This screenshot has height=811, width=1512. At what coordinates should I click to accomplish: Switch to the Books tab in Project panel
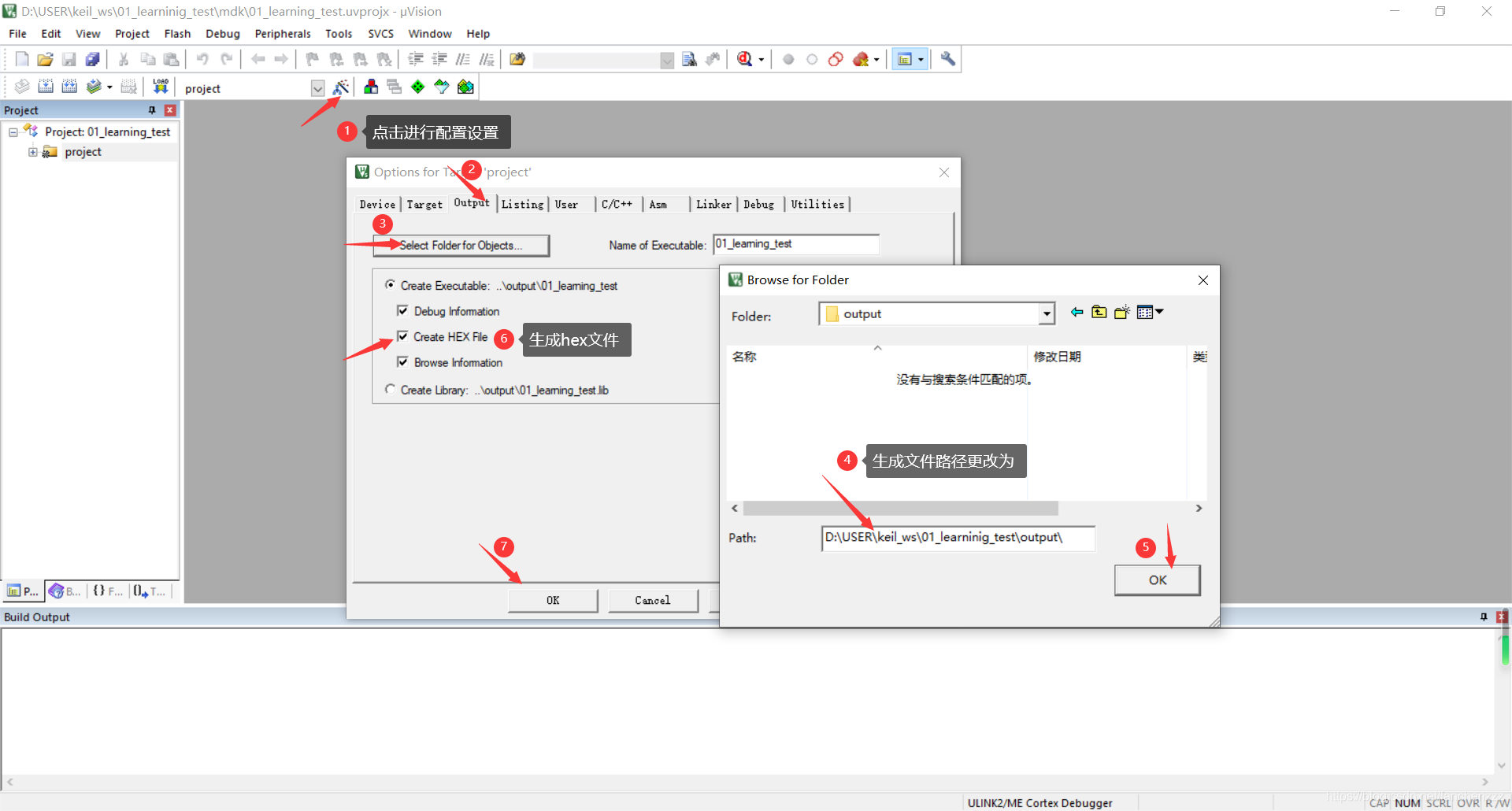point(65,591)
